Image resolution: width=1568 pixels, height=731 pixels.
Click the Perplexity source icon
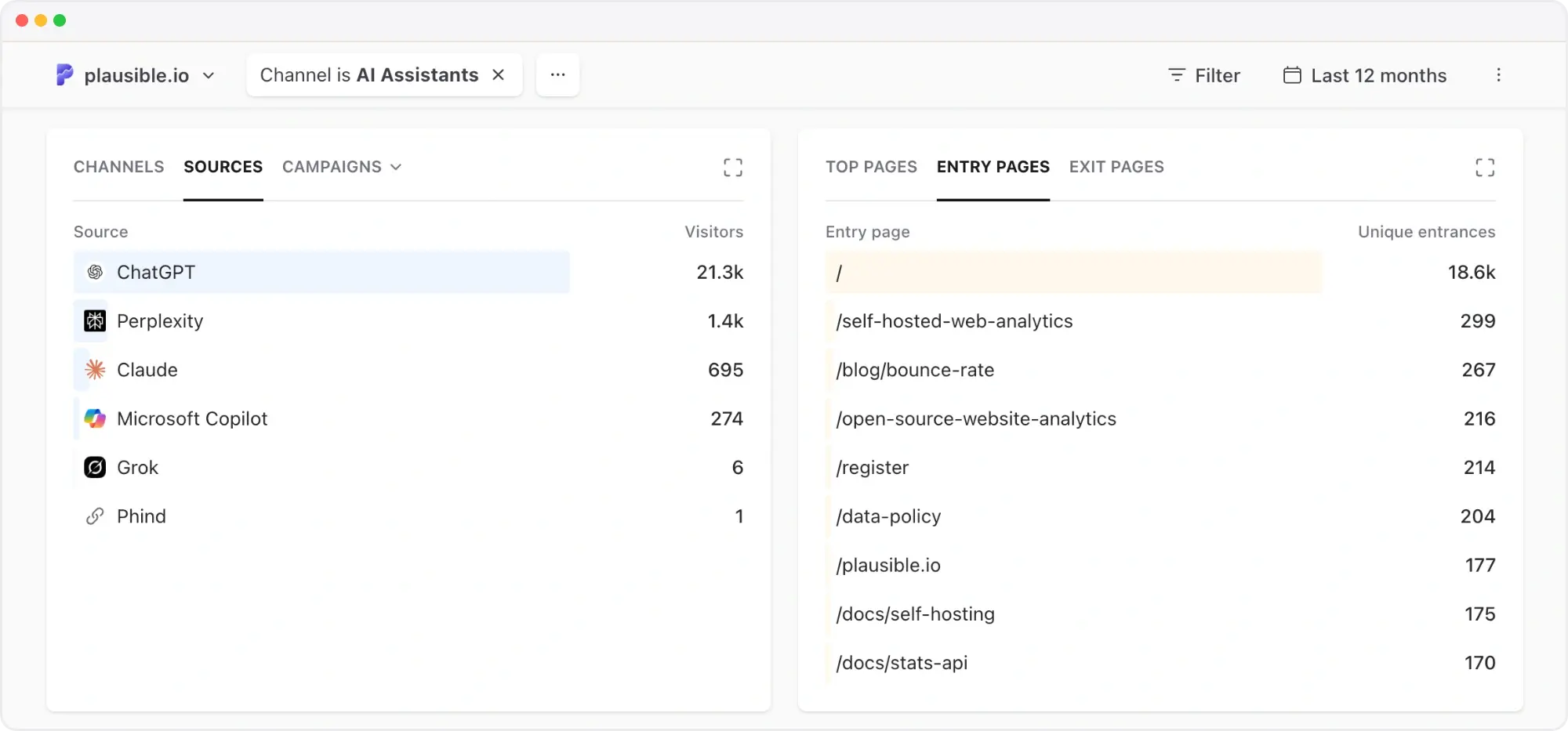(x=95, y=320)
